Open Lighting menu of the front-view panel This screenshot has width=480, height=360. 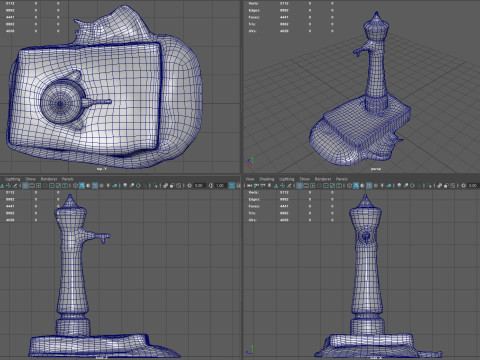click(287, 179)
